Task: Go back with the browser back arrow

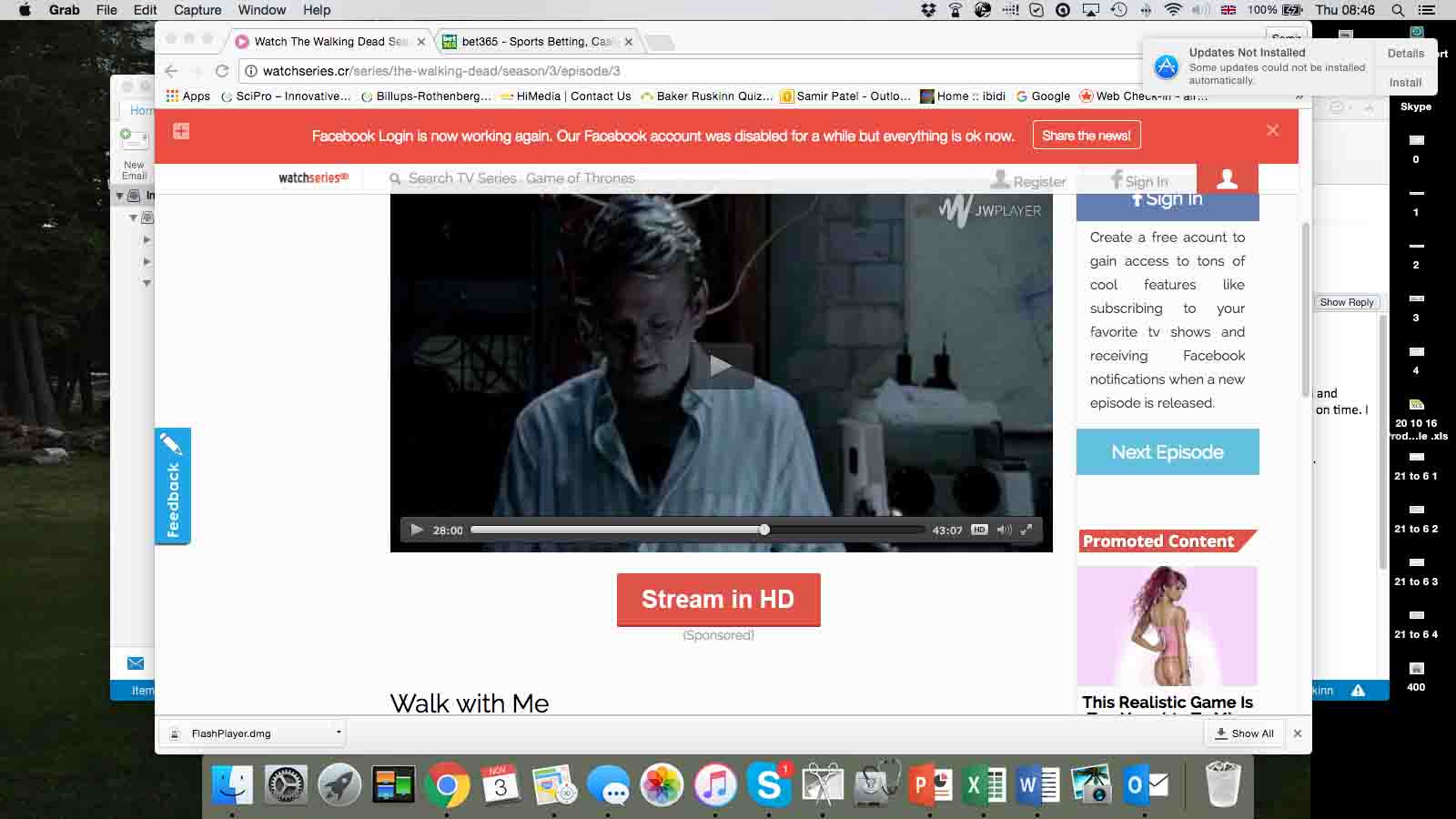Action: click(x=171, y=71)
